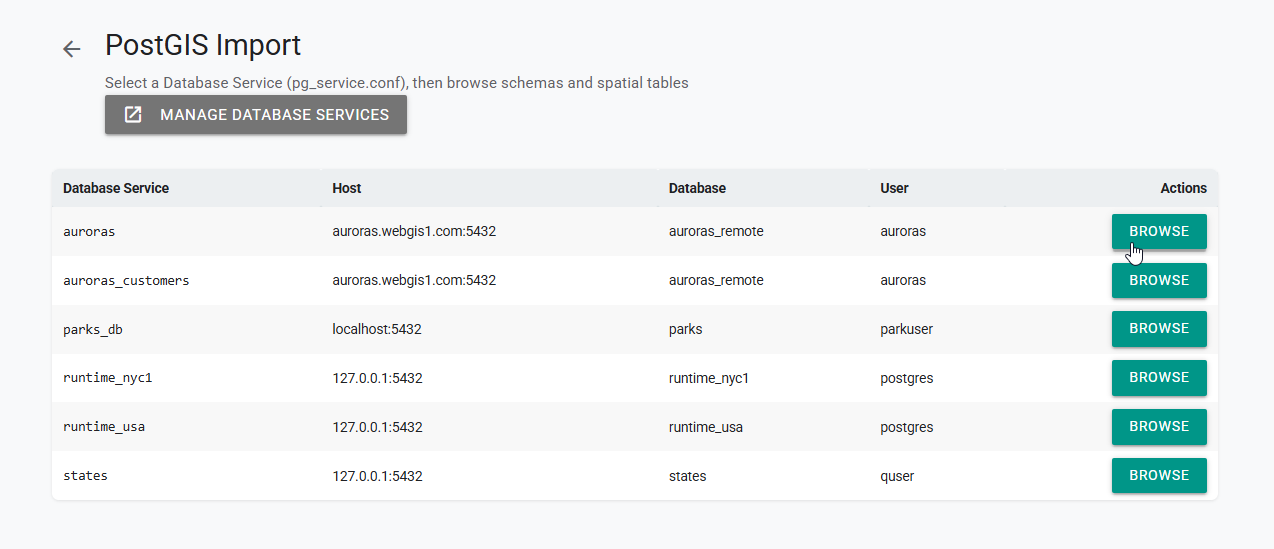The height and width of the screenshot is (549, 1274).
Task: Select the PostGIS Import page title
Action: point(203,46)
